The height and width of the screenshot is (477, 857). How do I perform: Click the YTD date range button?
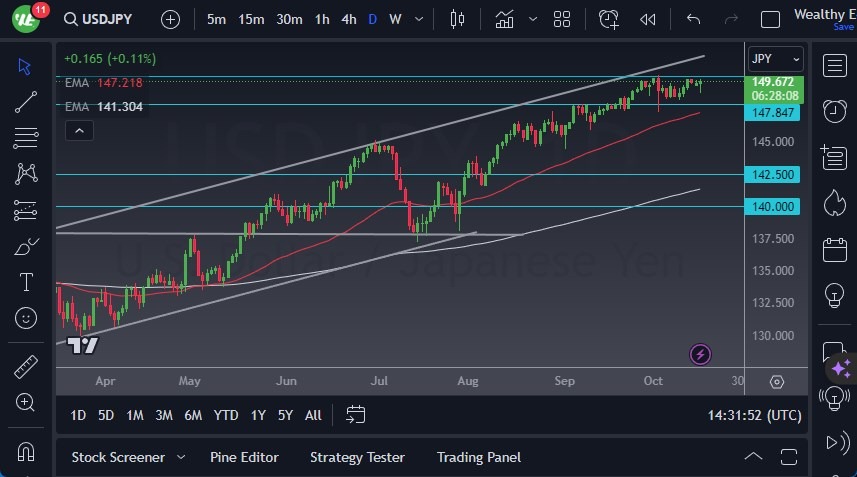pos(226,415)
